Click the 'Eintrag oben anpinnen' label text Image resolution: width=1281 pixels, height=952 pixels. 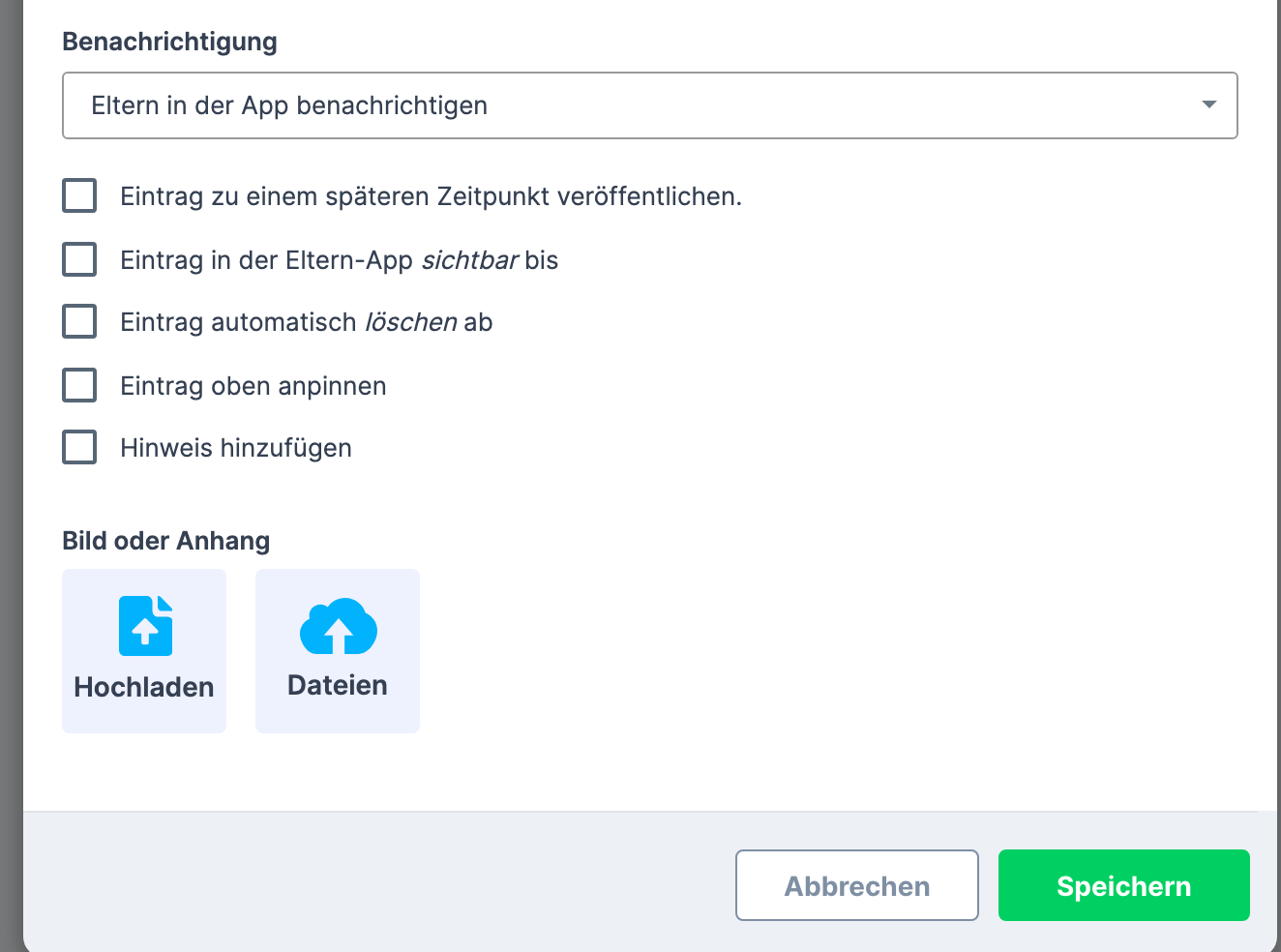(253, 386)
